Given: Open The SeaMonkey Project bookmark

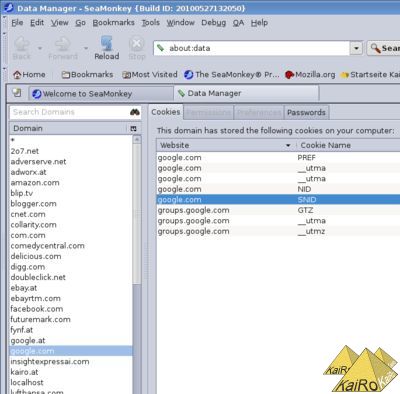Looking at the screenshot, I should (x=232, y=75).
